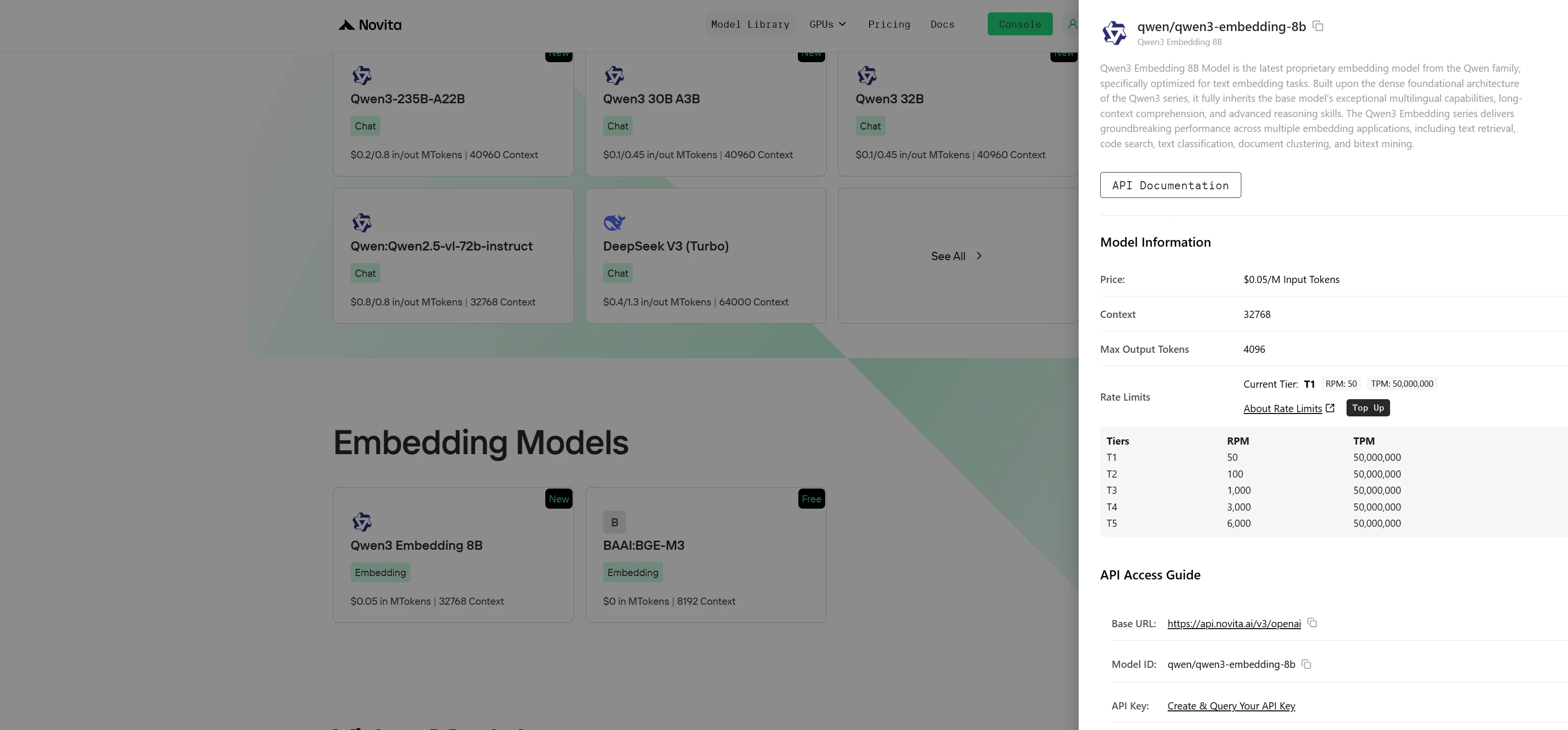1568x730 pixels.
Task: Click DeepSeek V3 (Turbo) whale logo
Action: pos(614,223)
